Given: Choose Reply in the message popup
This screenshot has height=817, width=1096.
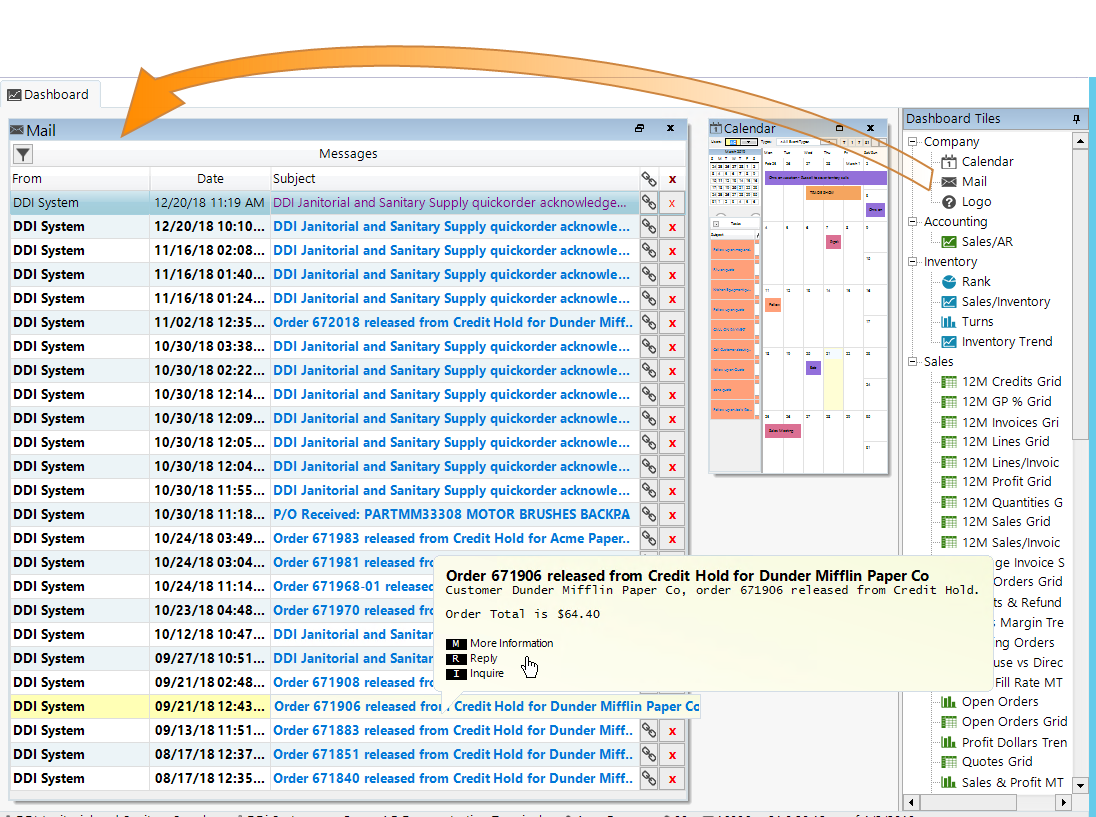Looking at the screenshot, I should tap(483, 659).
